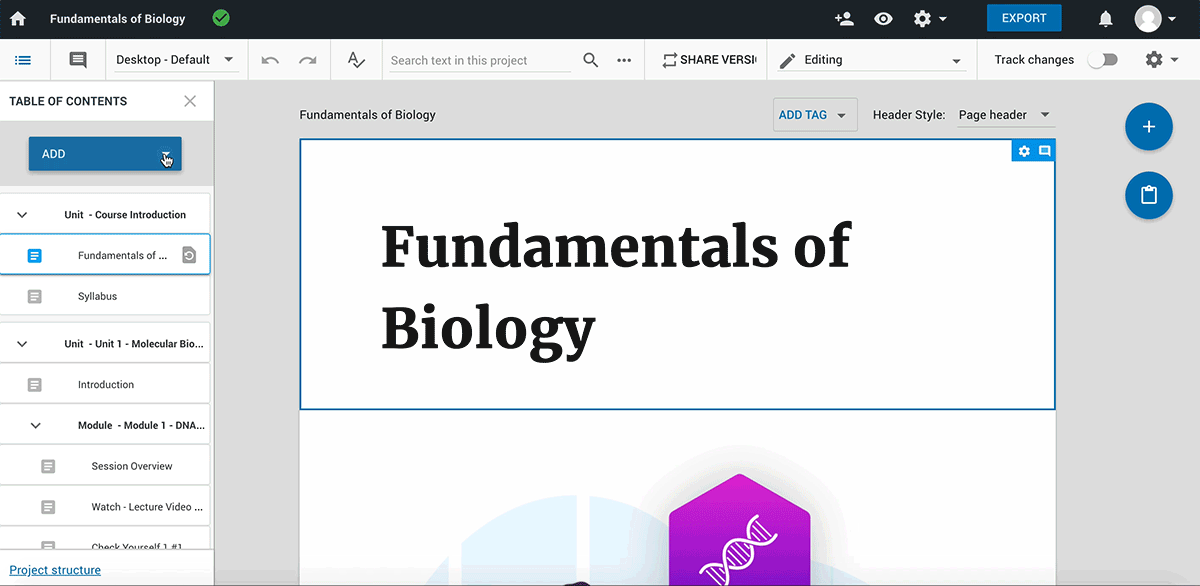Open the Desktop - Default layout dropdown
The image size is (1200, 586).
(x=175, y=60)
